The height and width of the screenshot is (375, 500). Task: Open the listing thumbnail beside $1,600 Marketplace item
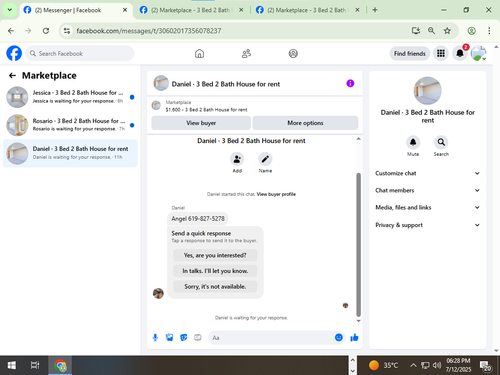[156, 106]
